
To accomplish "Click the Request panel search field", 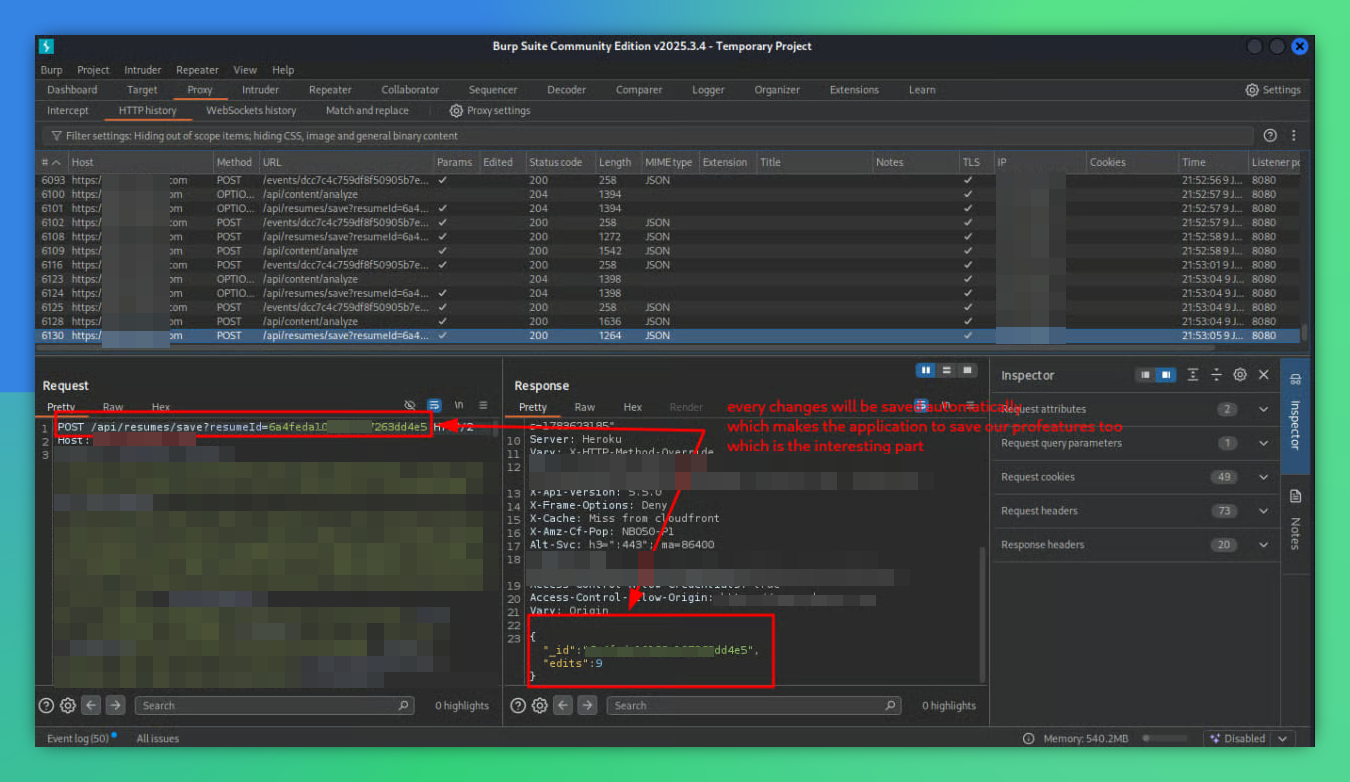I will pyautogui.click(x=274, y=705).
